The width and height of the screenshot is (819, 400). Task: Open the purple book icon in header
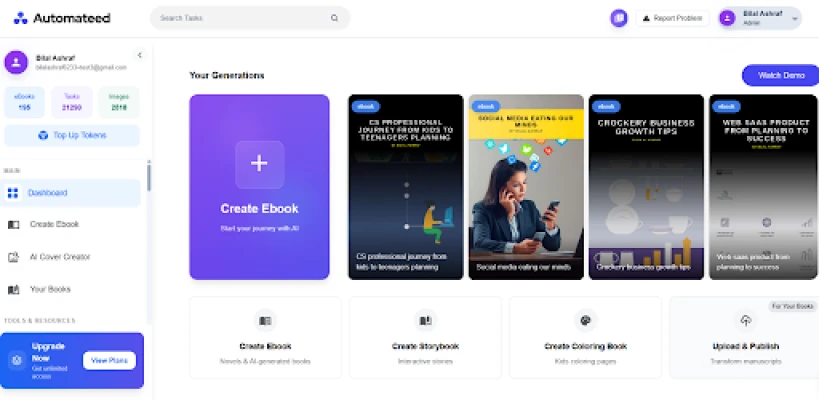click(x=619, y=18)
